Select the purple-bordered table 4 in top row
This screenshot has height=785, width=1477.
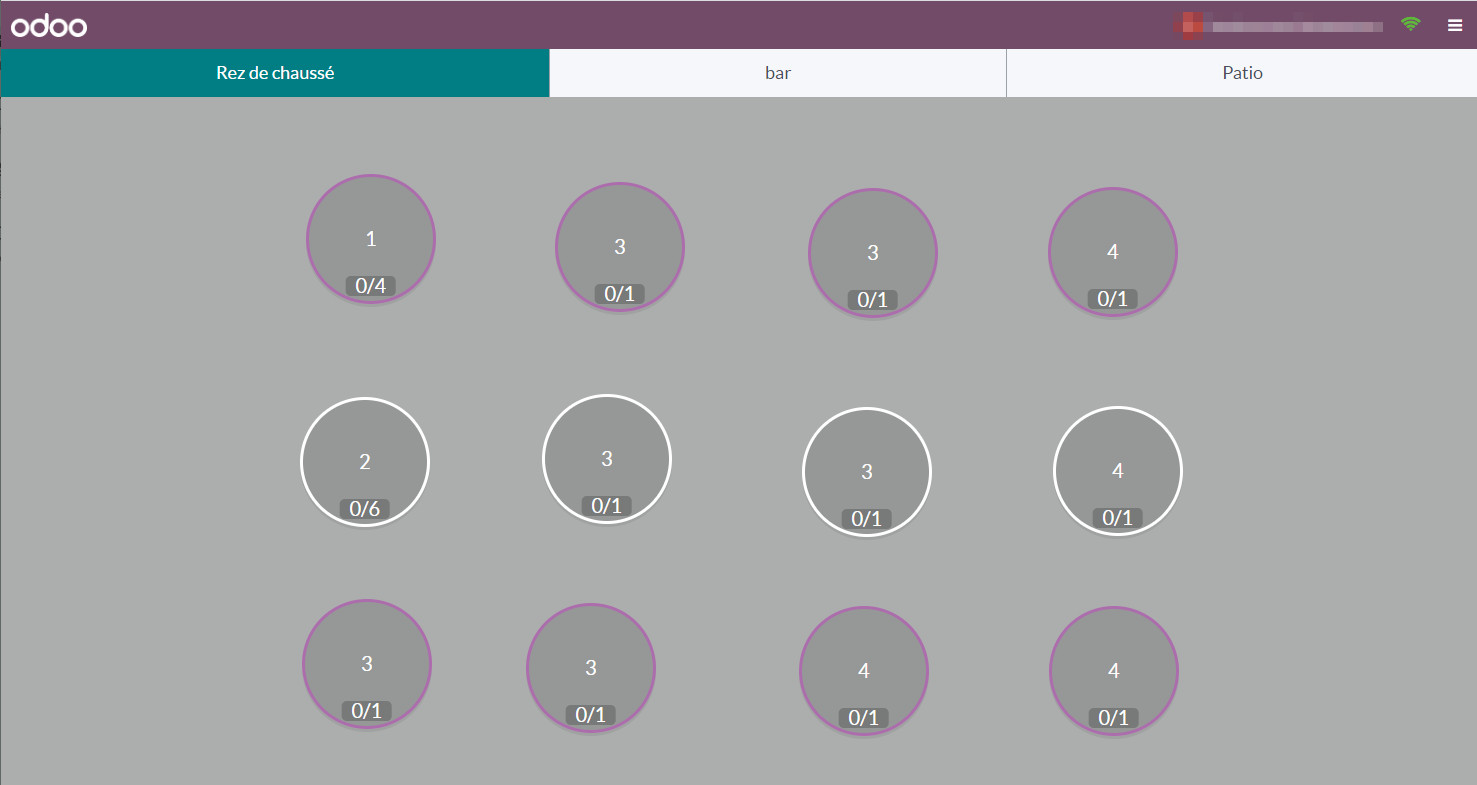point(1112,252)
